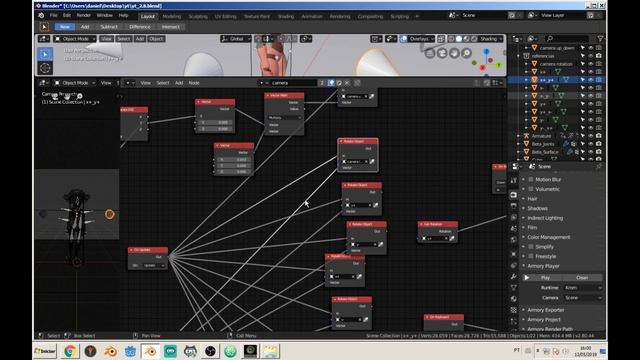640x360 pixels.
Task: Open the View Layer properties tab icon
Action: (513, 218)
